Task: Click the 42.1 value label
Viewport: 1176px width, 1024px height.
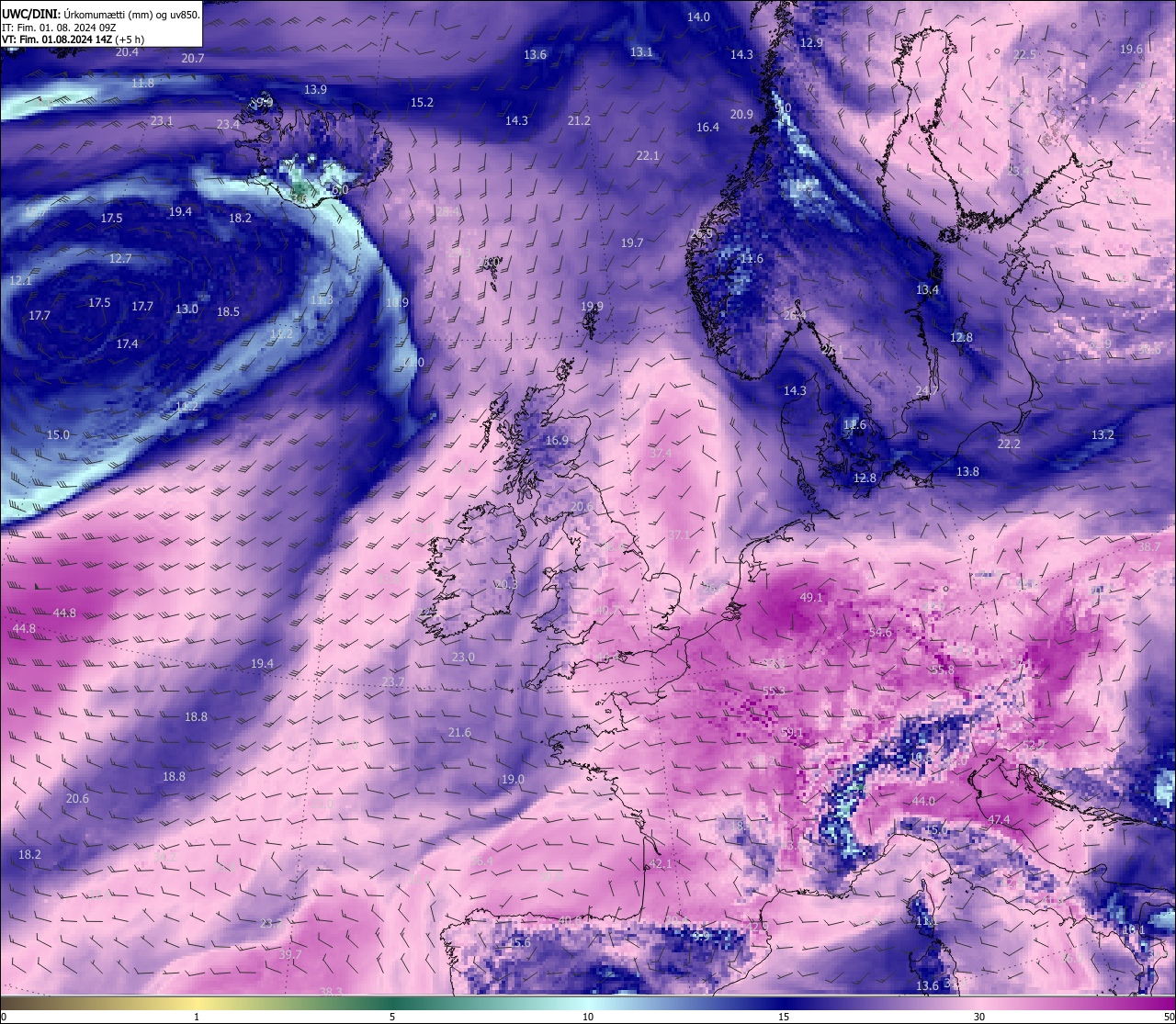Action: tap(661, 865)
